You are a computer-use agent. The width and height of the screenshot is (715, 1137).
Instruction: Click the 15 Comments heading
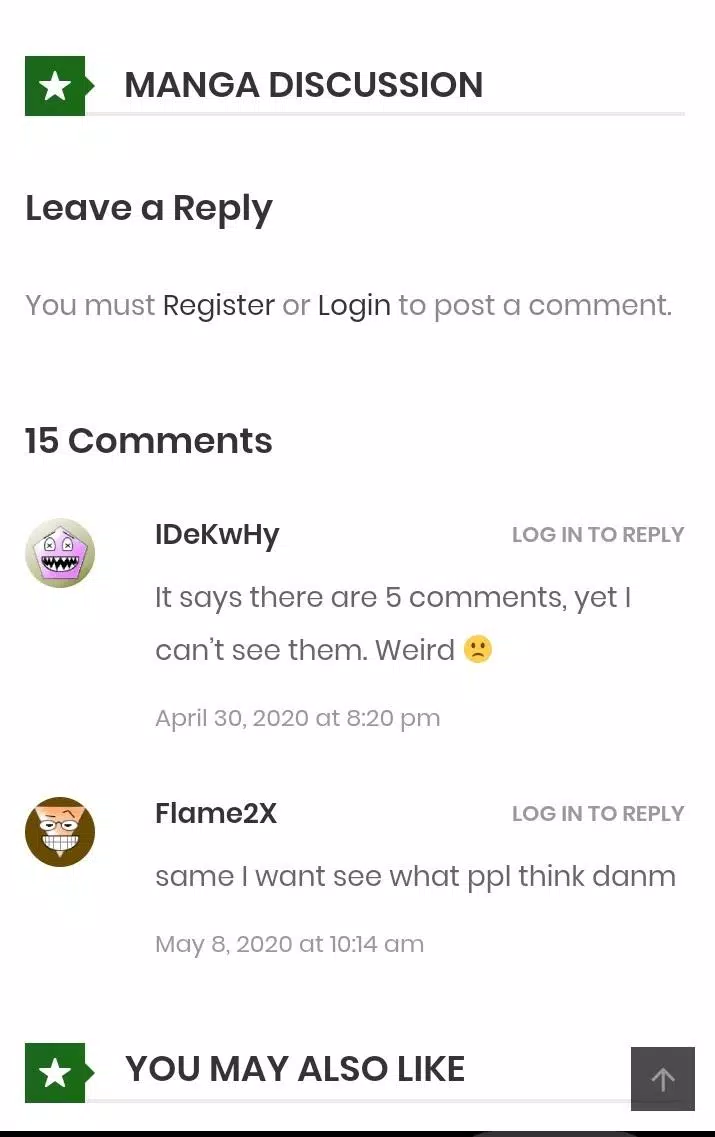[x=149, y=441]
